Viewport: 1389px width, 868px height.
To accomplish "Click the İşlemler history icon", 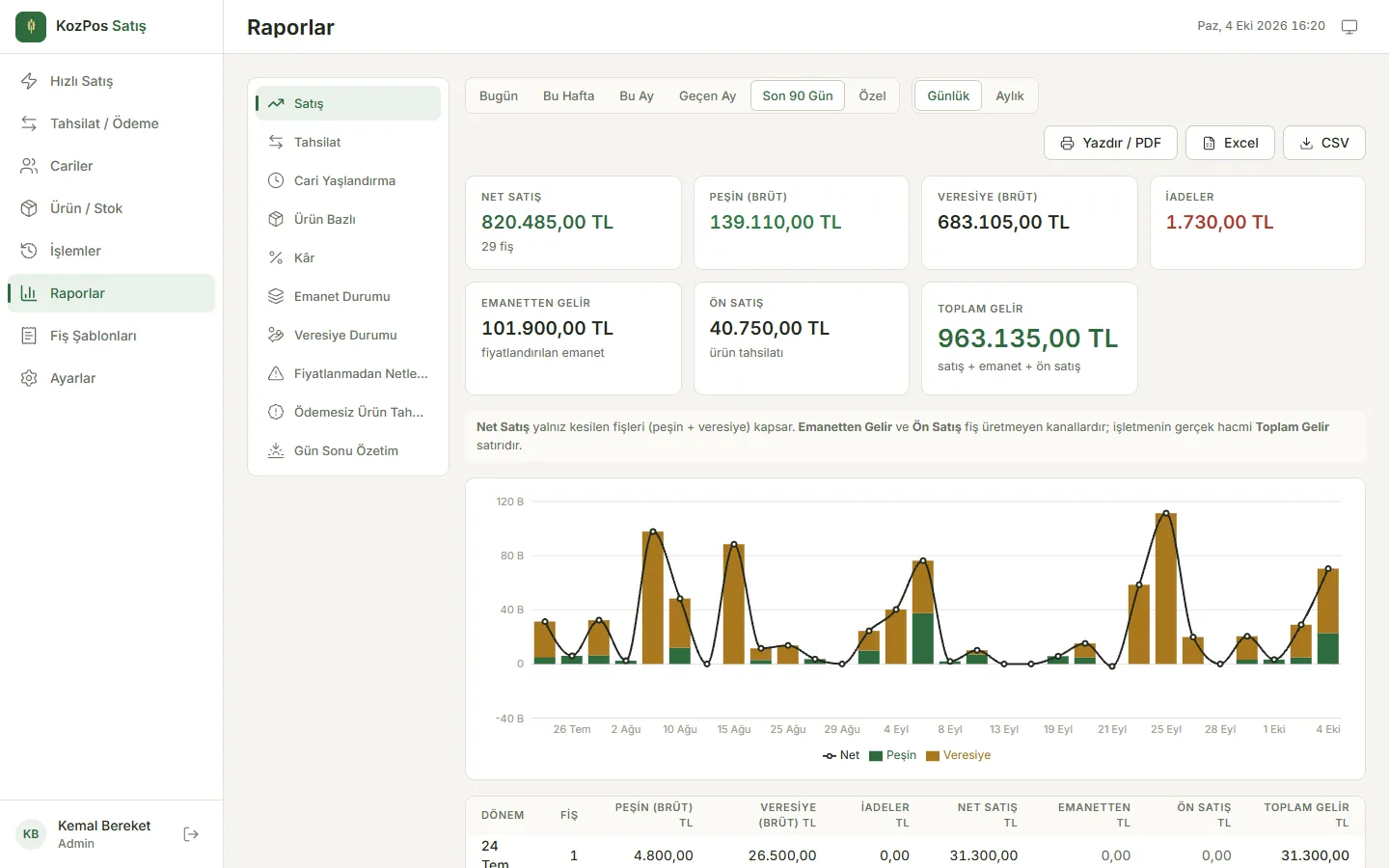I will coord(29,251).
